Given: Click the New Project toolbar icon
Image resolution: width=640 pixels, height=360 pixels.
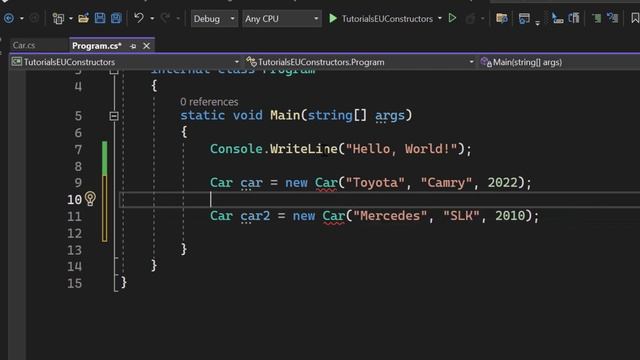Looking at the screenshot, I should (x=58, y=19).
